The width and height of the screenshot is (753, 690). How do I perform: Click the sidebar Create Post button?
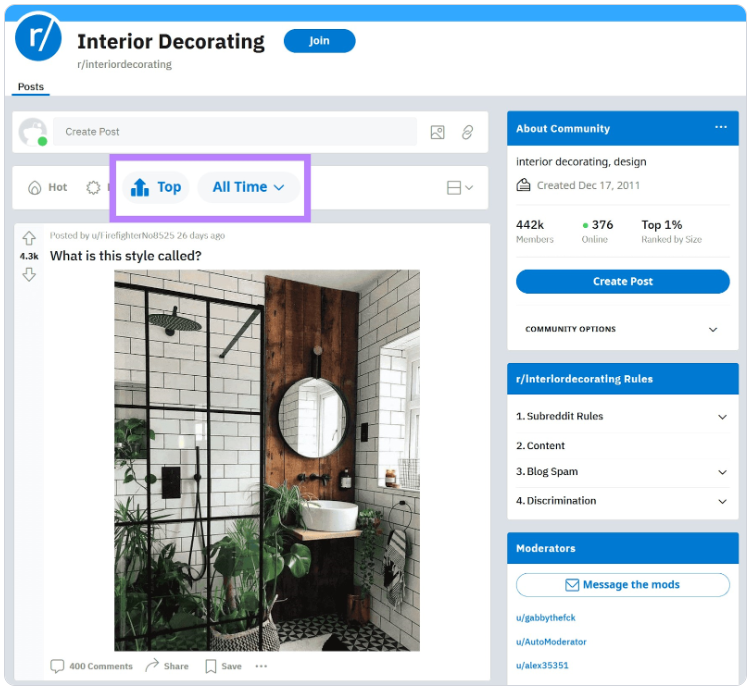pos(622,281)
